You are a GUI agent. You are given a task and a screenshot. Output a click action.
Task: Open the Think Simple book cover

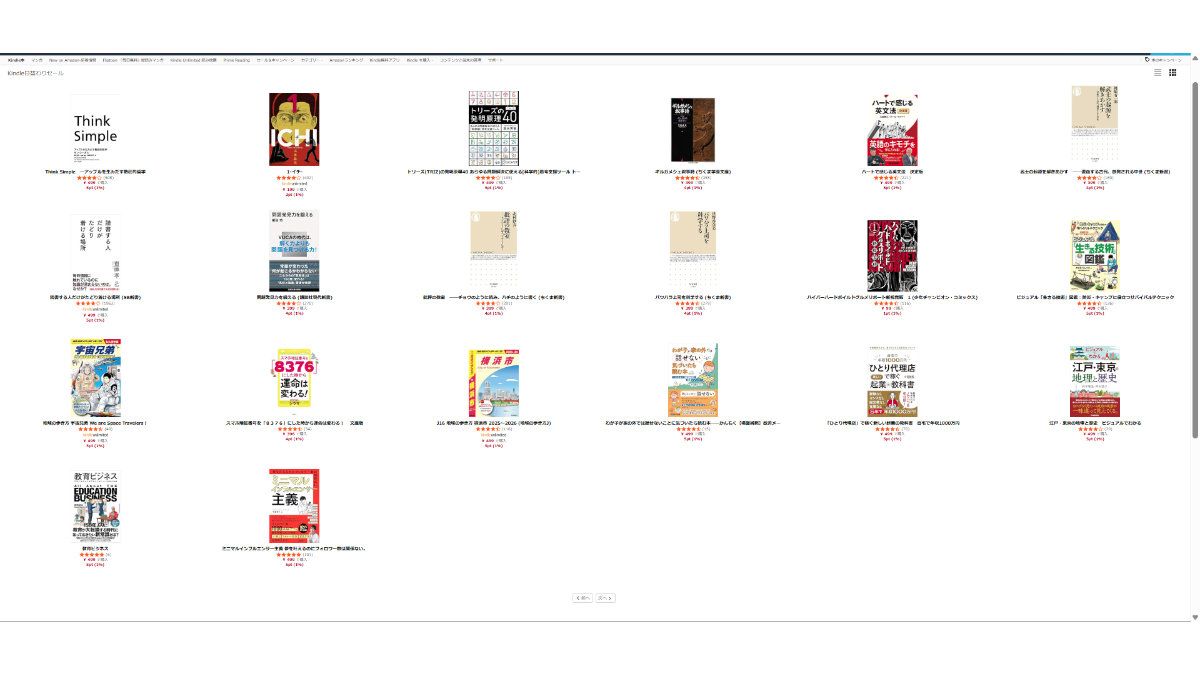95,130
